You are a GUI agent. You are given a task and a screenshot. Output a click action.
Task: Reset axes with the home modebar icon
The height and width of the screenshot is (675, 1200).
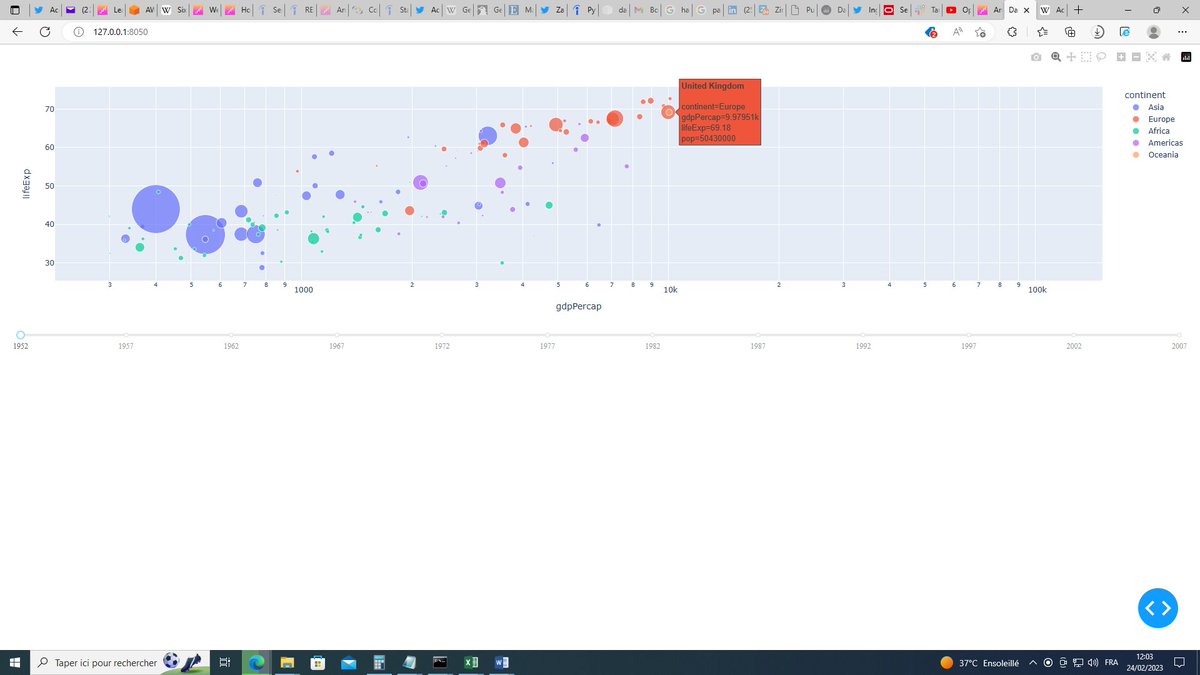[x=1166, y=57]
